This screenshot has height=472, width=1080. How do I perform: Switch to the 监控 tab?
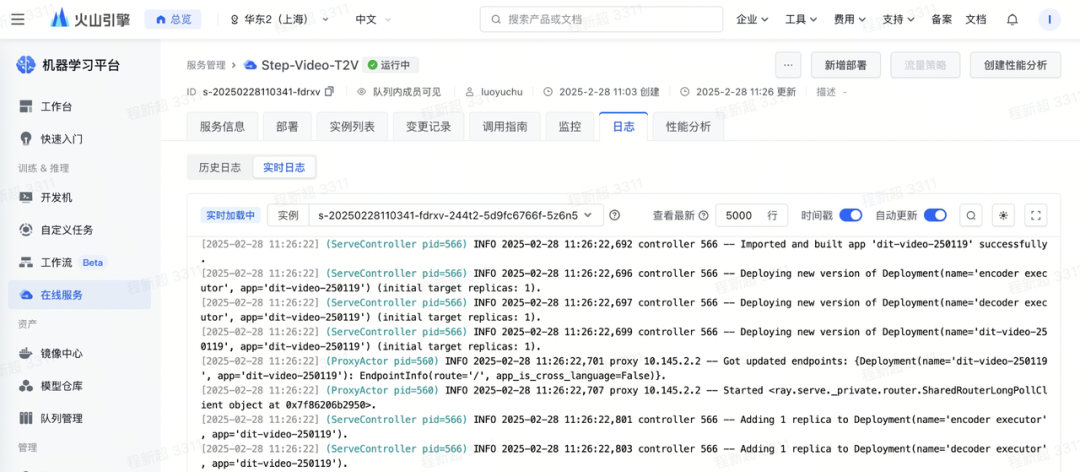pos(570,127)
